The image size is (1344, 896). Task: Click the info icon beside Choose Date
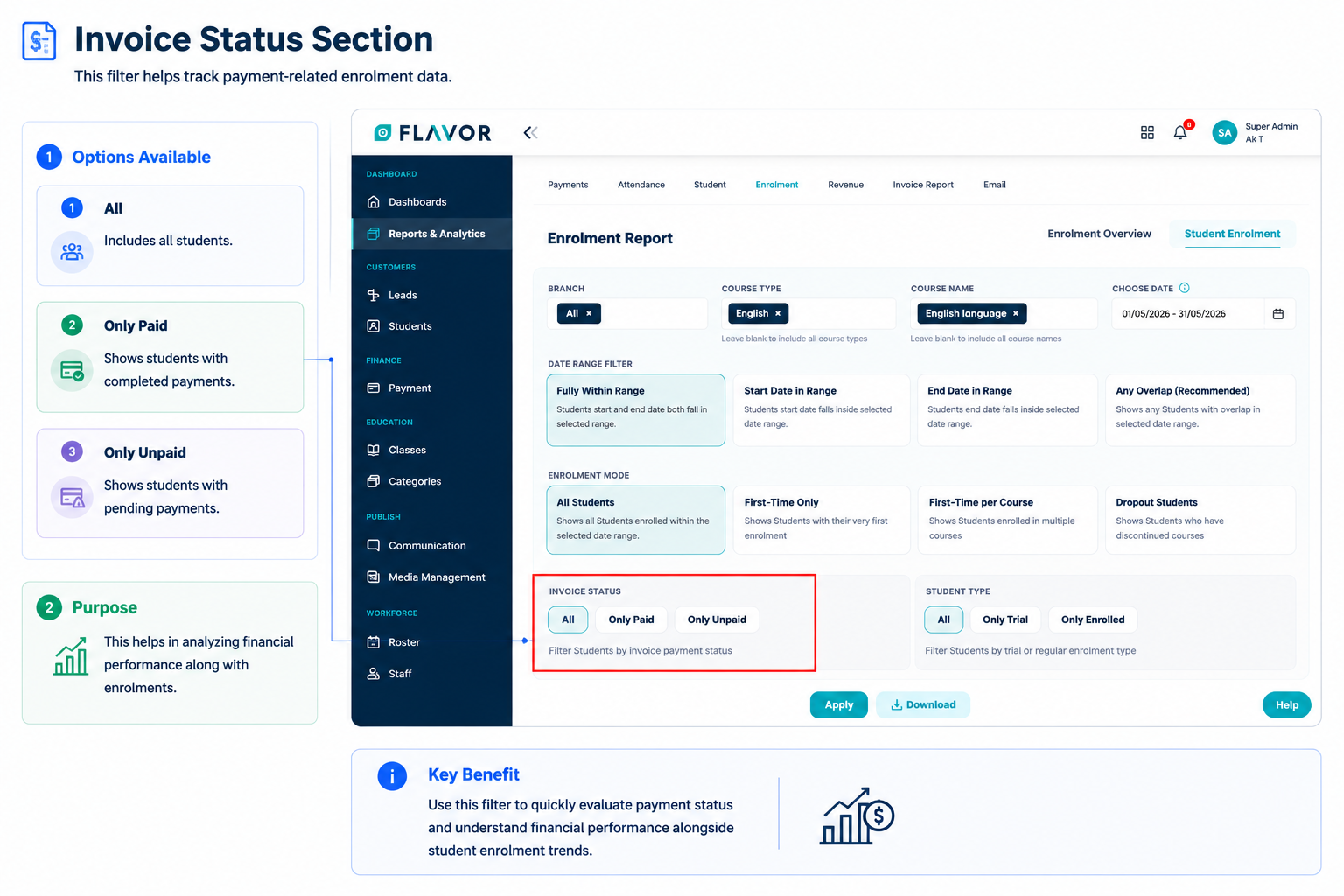[x=1185, y=288]
